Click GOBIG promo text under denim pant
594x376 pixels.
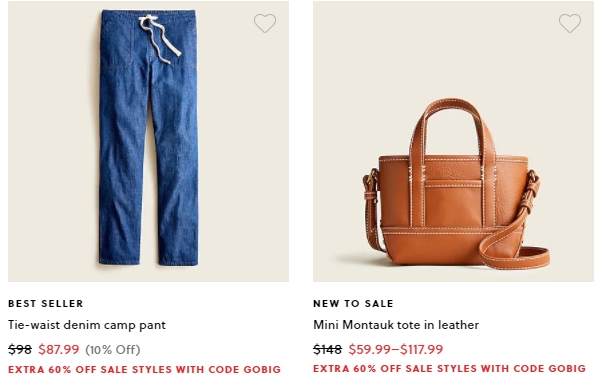point(144,369)
